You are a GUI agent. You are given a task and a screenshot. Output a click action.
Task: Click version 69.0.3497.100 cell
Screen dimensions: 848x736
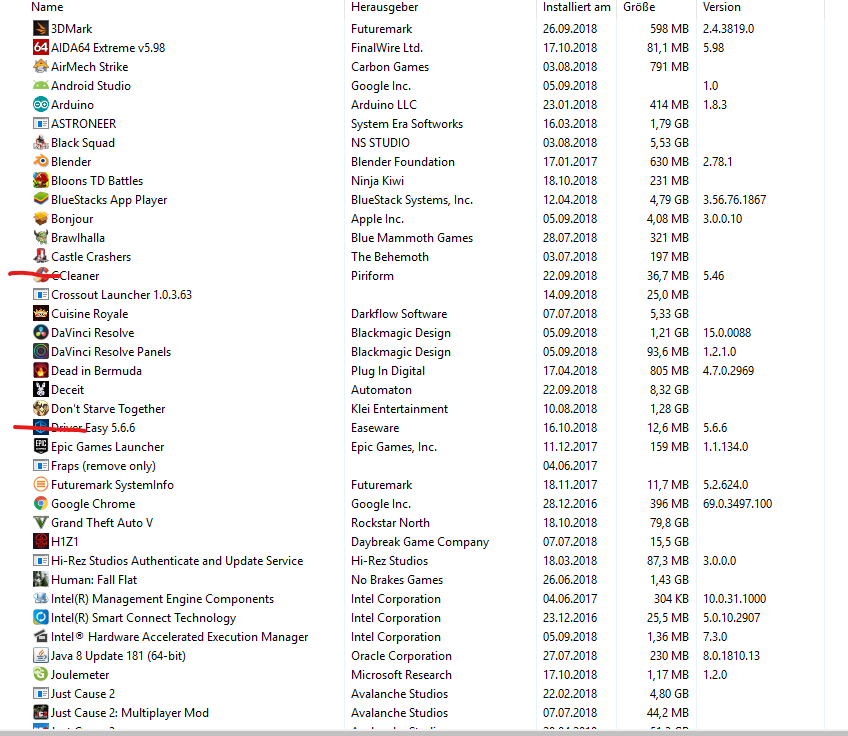click(737, 503)
